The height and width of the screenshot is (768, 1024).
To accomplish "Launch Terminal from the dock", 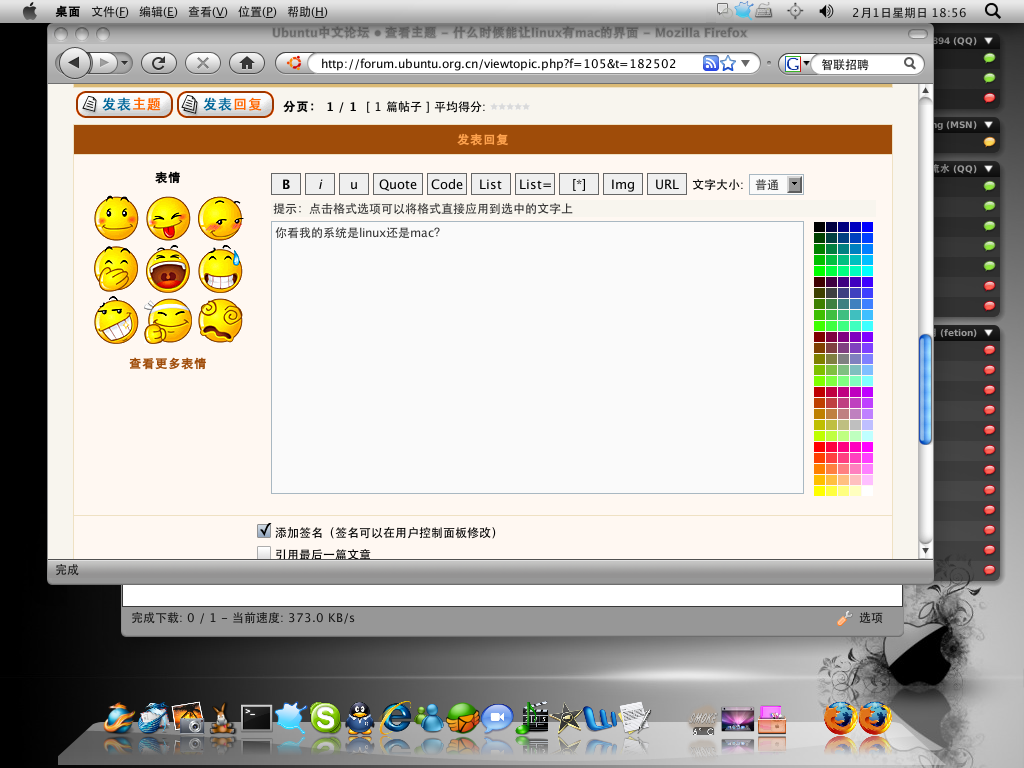I will coord(256,718).
